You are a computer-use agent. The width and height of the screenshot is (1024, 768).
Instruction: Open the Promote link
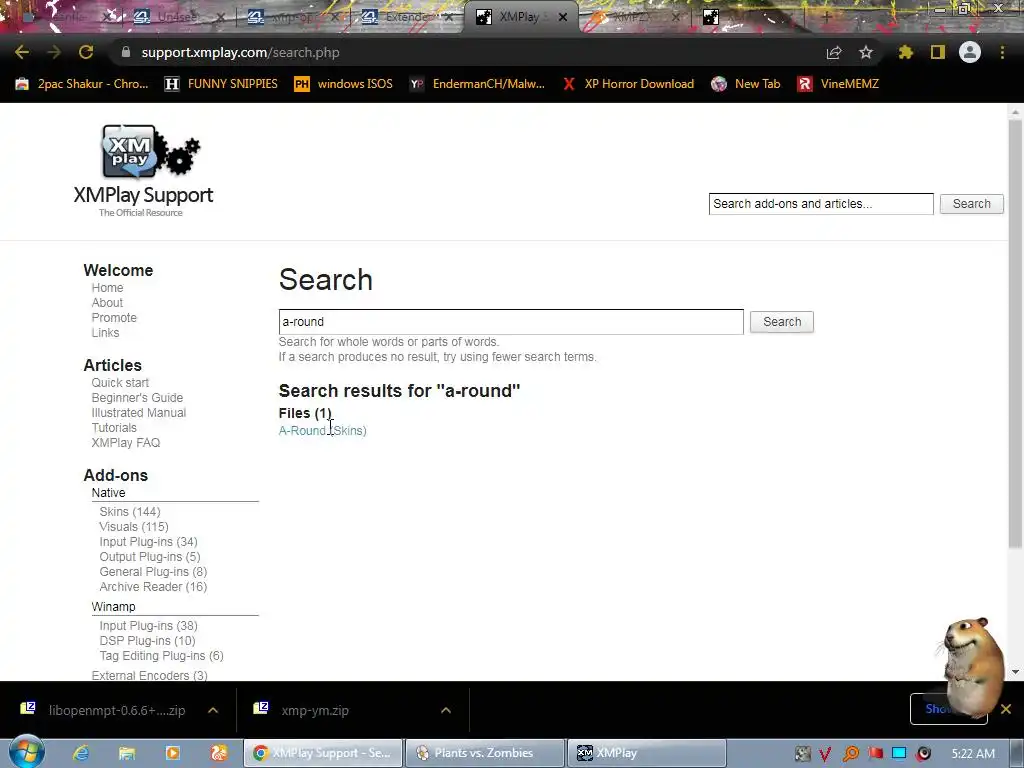[114, 317]
